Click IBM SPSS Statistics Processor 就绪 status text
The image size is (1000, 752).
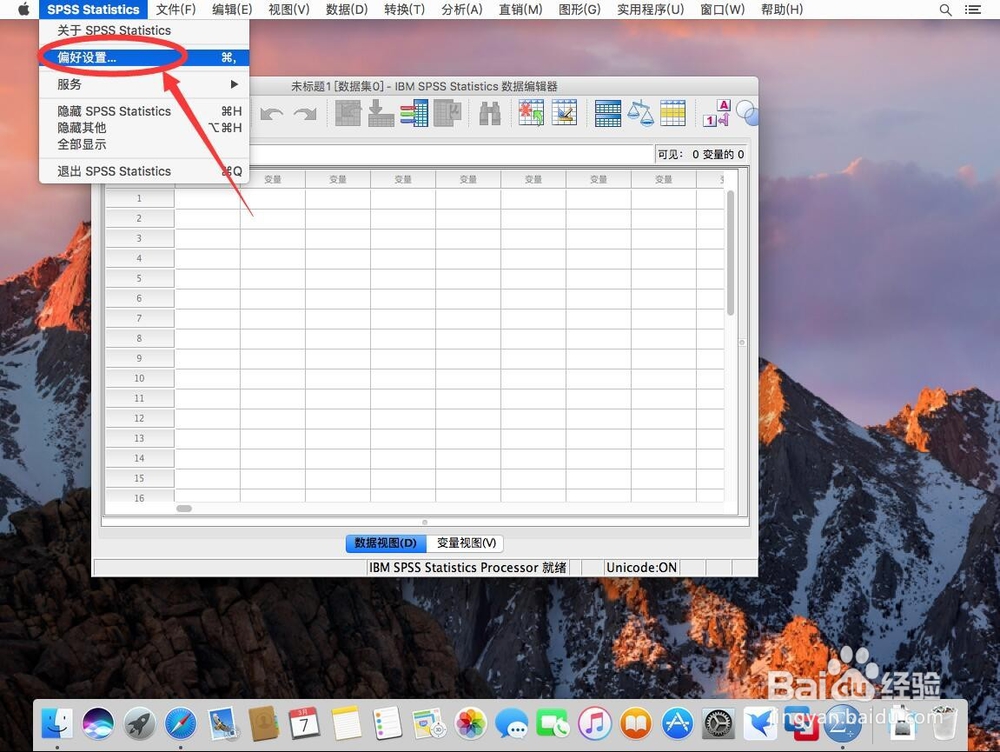[467, 567]
